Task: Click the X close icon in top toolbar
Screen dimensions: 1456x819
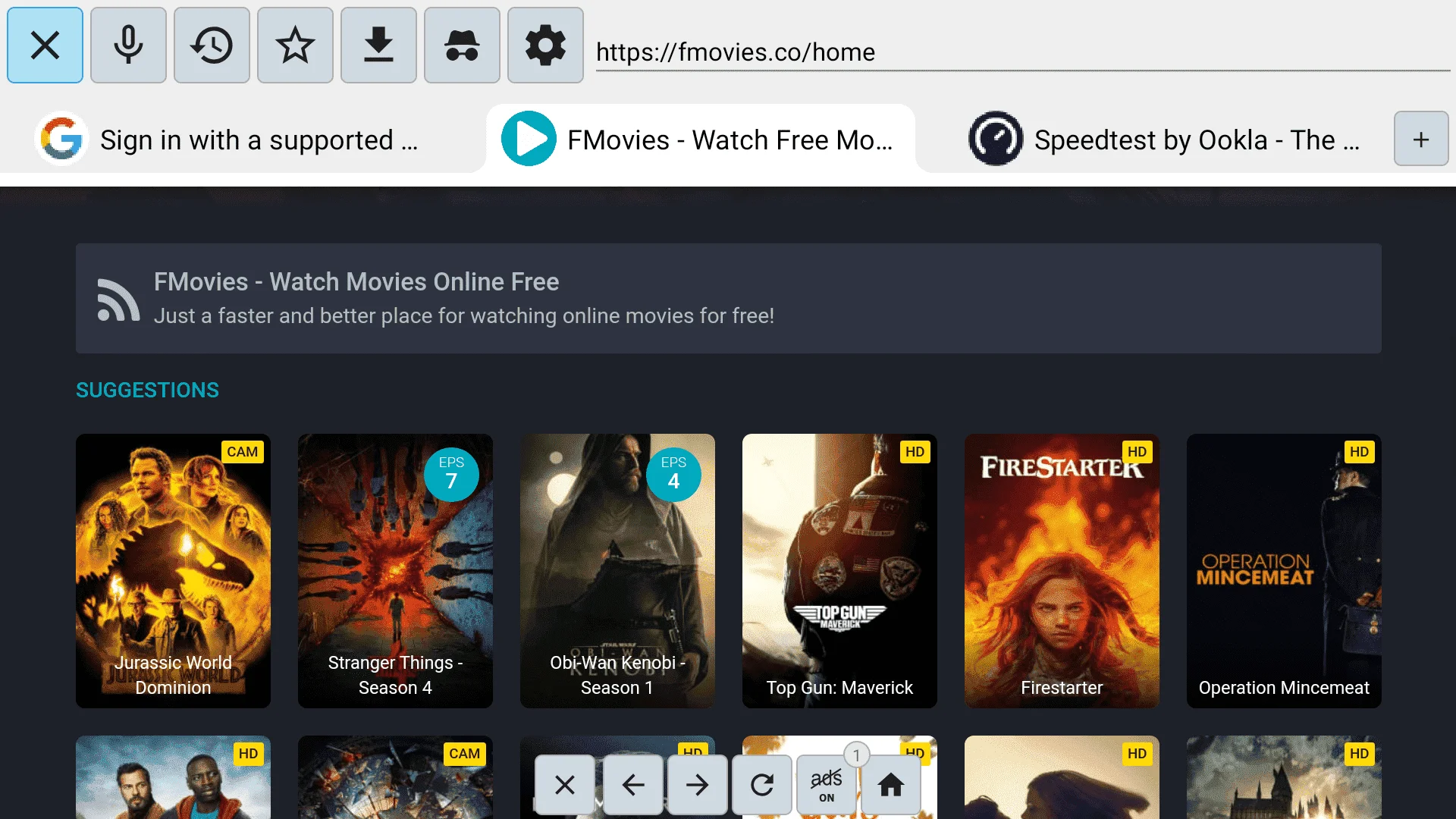Action: tap(45, 45)
